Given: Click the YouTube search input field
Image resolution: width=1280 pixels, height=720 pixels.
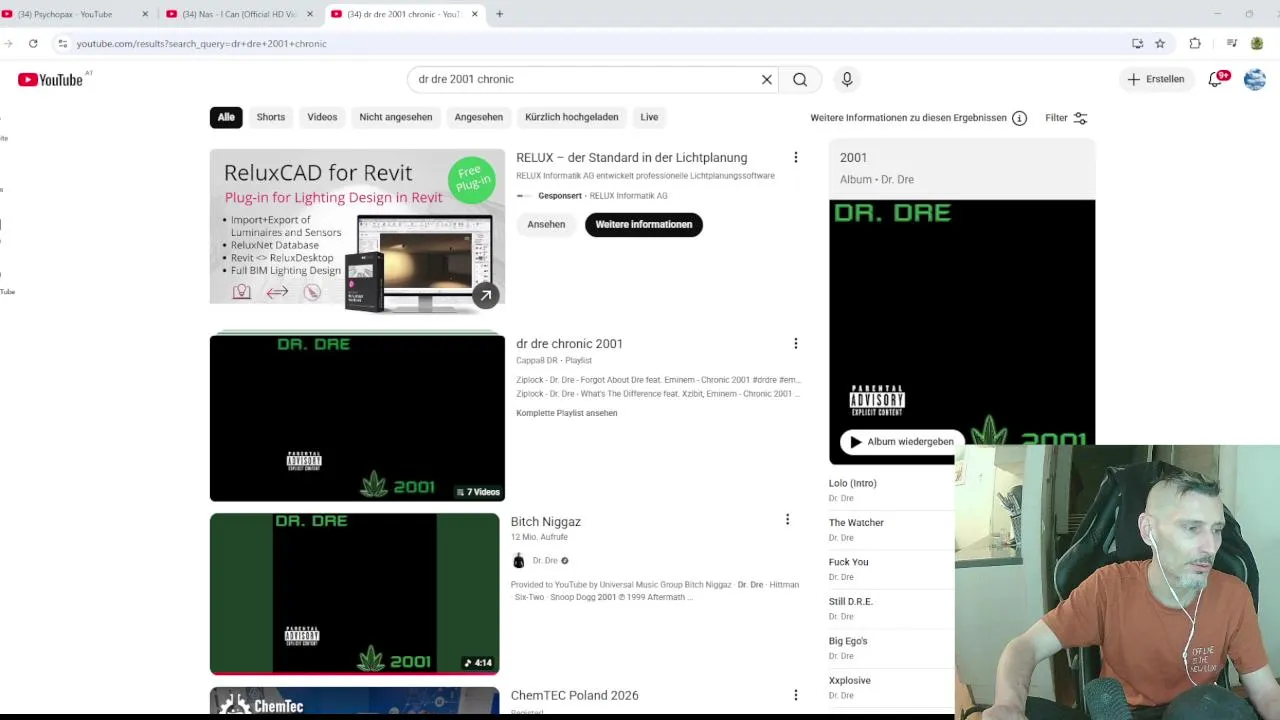Looking at the screenshot, I should click(x=585, y=80).
